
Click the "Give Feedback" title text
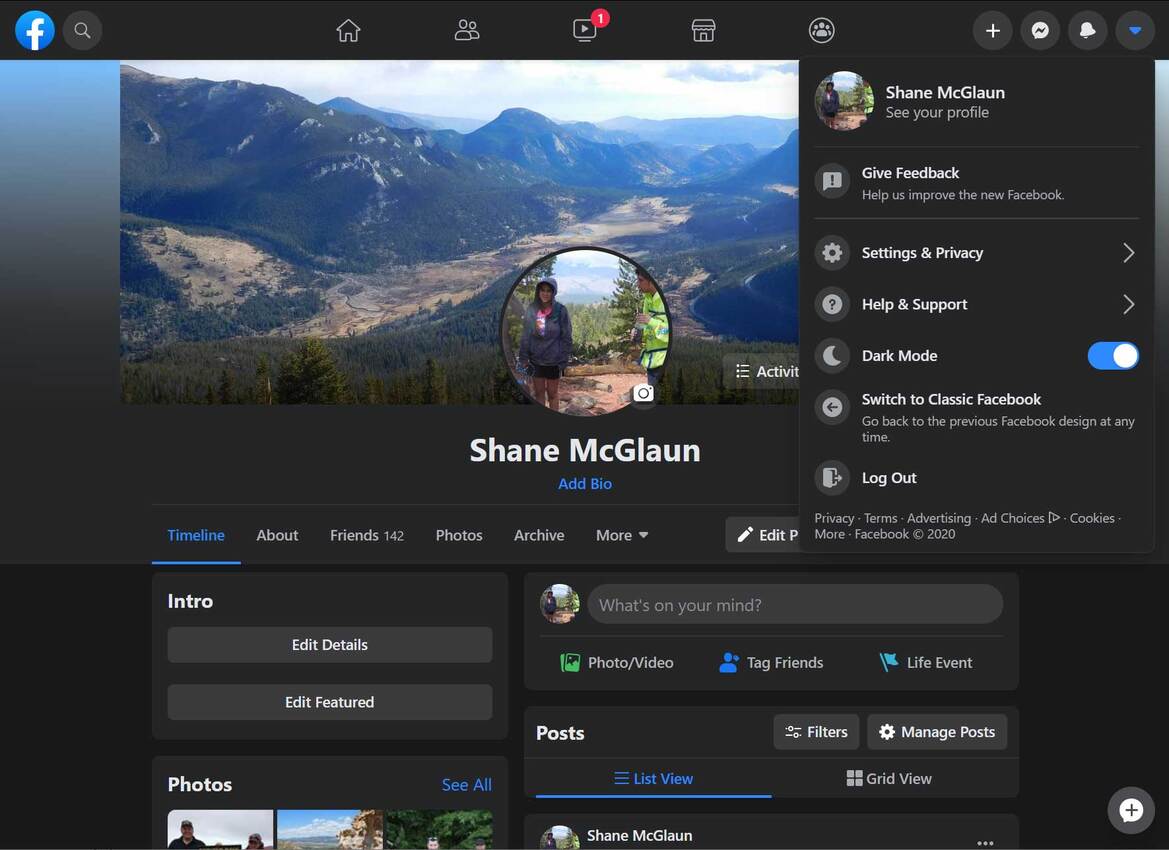pos(910,173)
